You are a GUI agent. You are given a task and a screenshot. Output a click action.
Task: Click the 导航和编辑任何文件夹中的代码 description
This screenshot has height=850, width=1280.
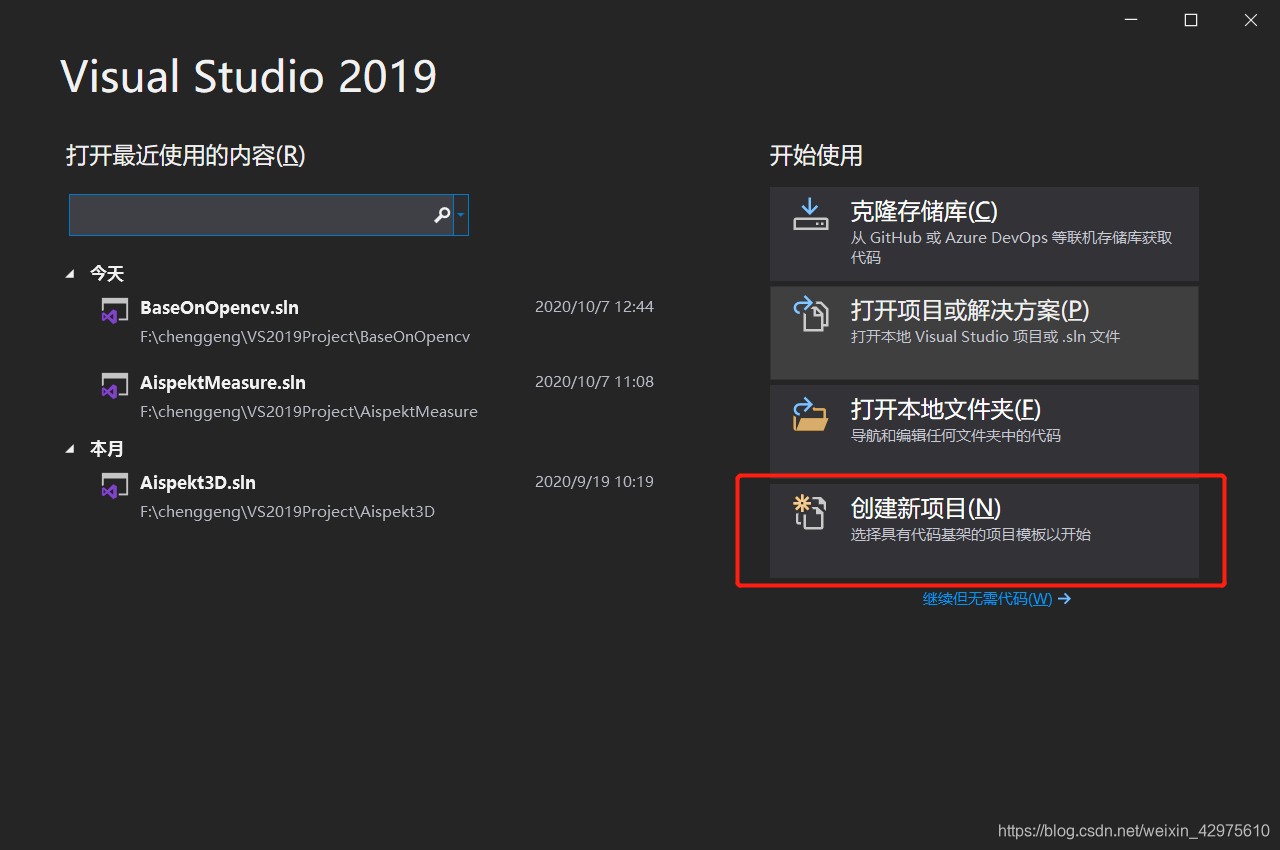(956, 436)
